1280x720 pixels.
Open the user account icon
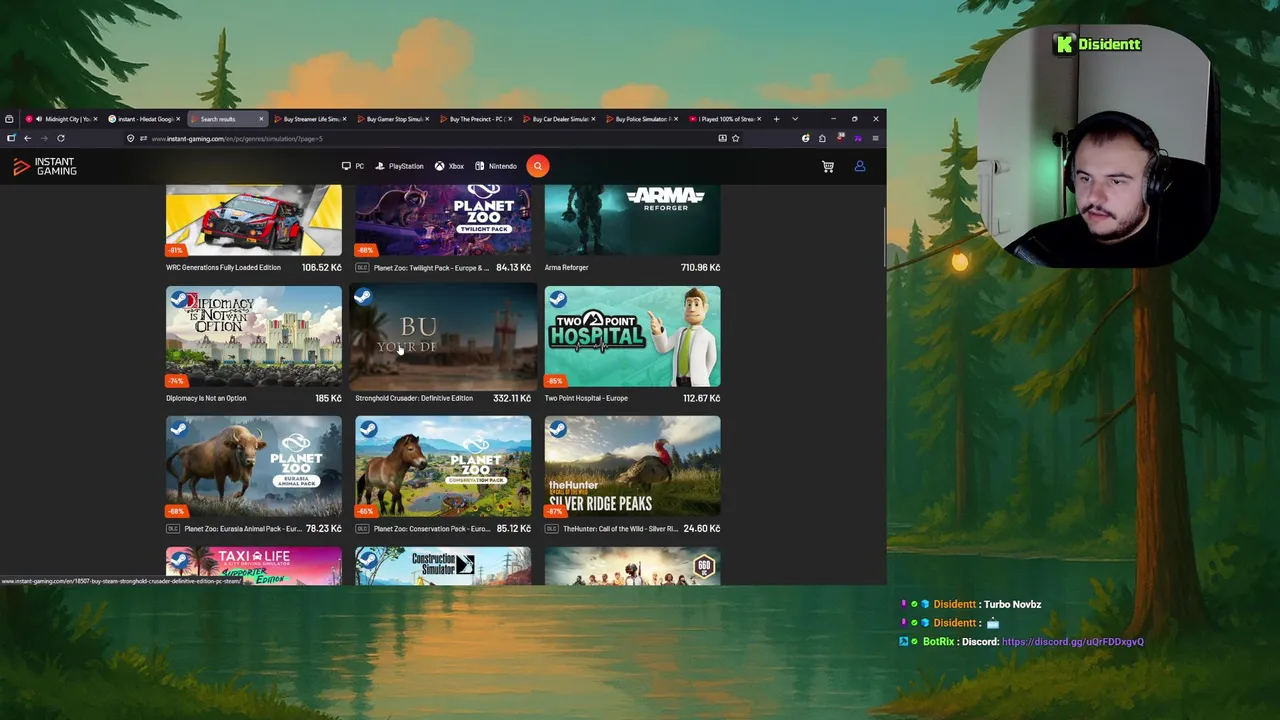click(x=859, y=166)
